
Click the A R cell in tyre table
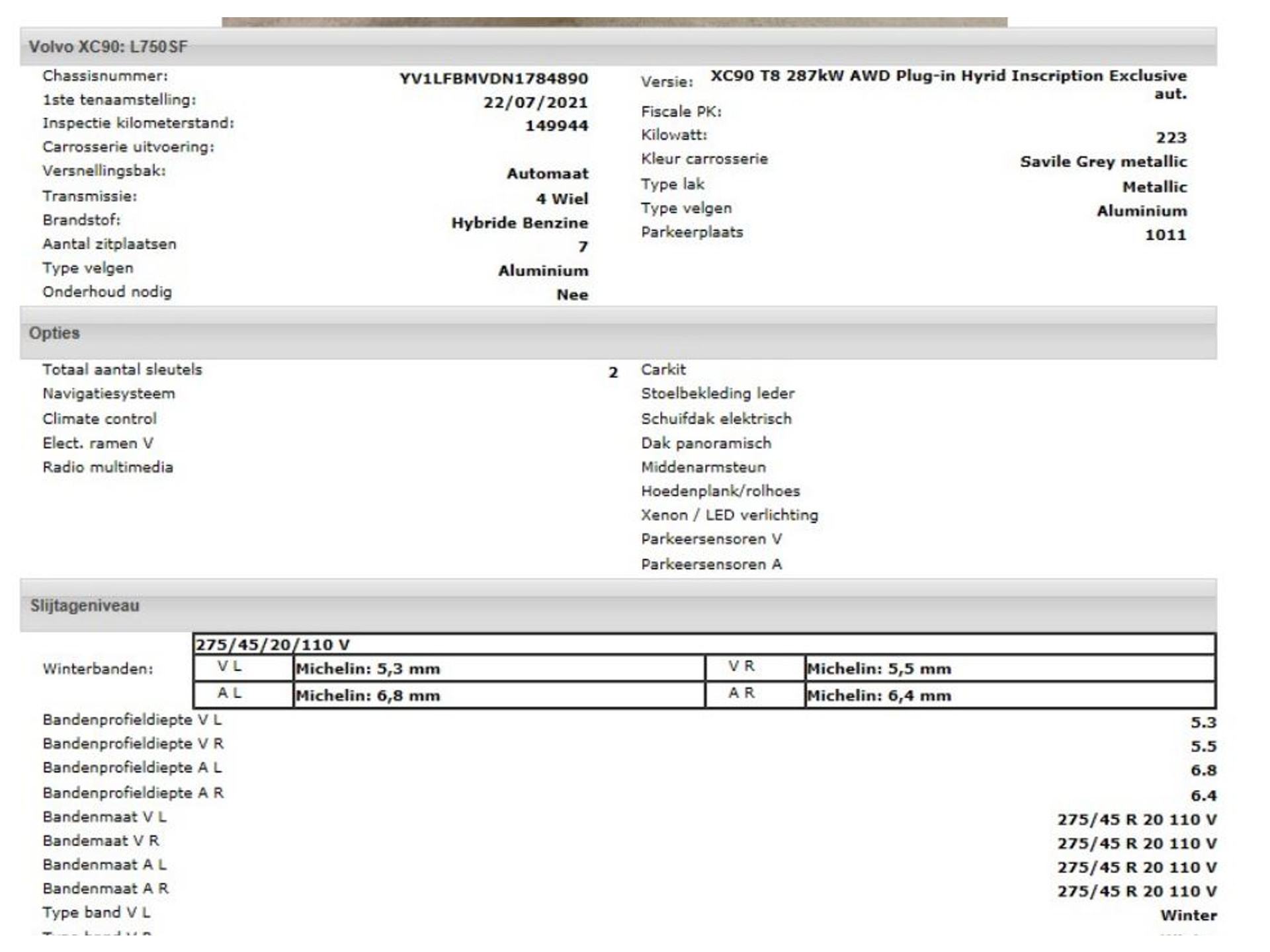[x=755, y=694]
